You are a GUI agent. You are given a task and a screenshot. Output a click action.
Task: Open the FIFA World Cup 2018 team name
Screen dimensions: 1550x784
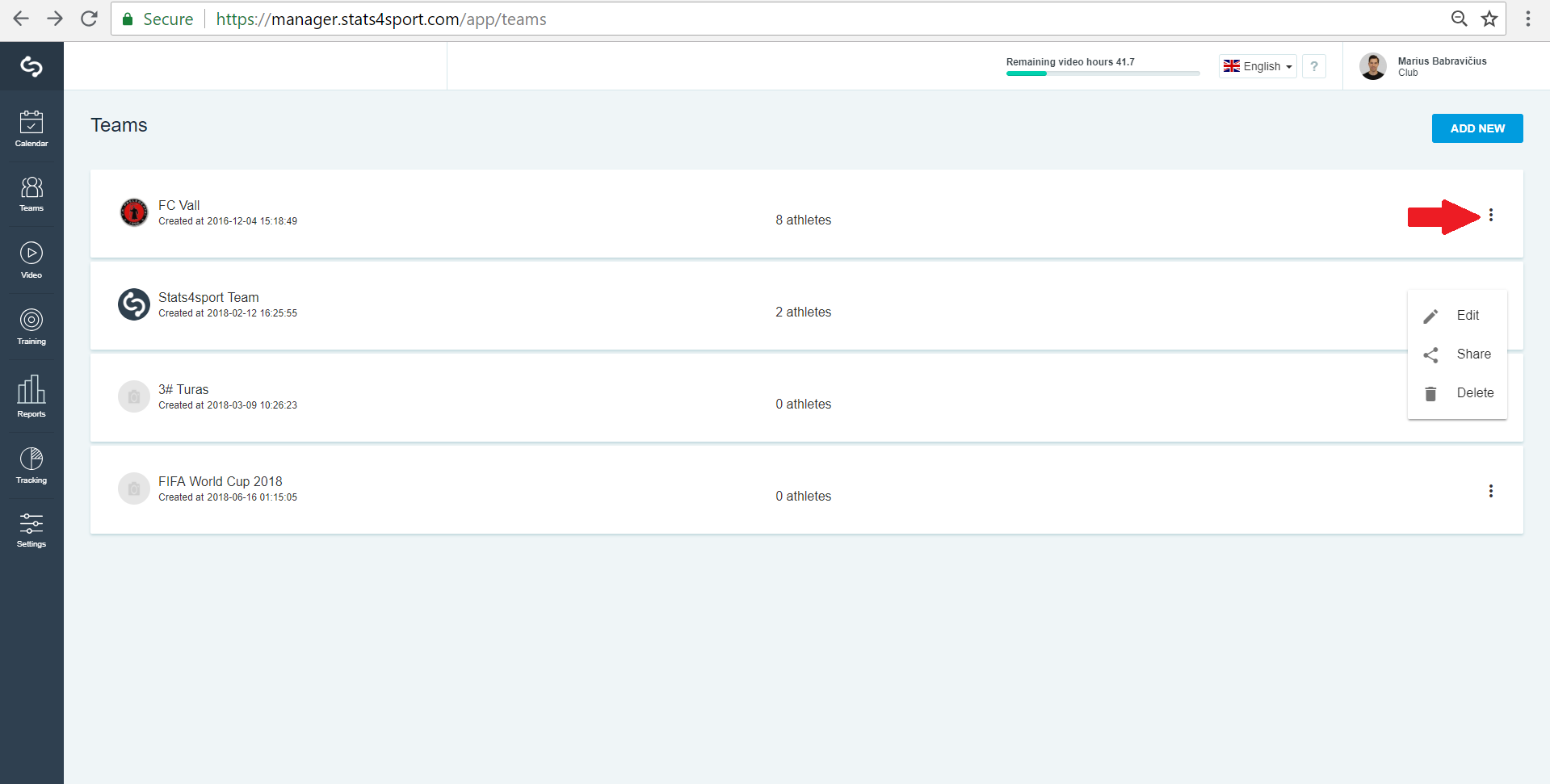(x=221, y=481)
